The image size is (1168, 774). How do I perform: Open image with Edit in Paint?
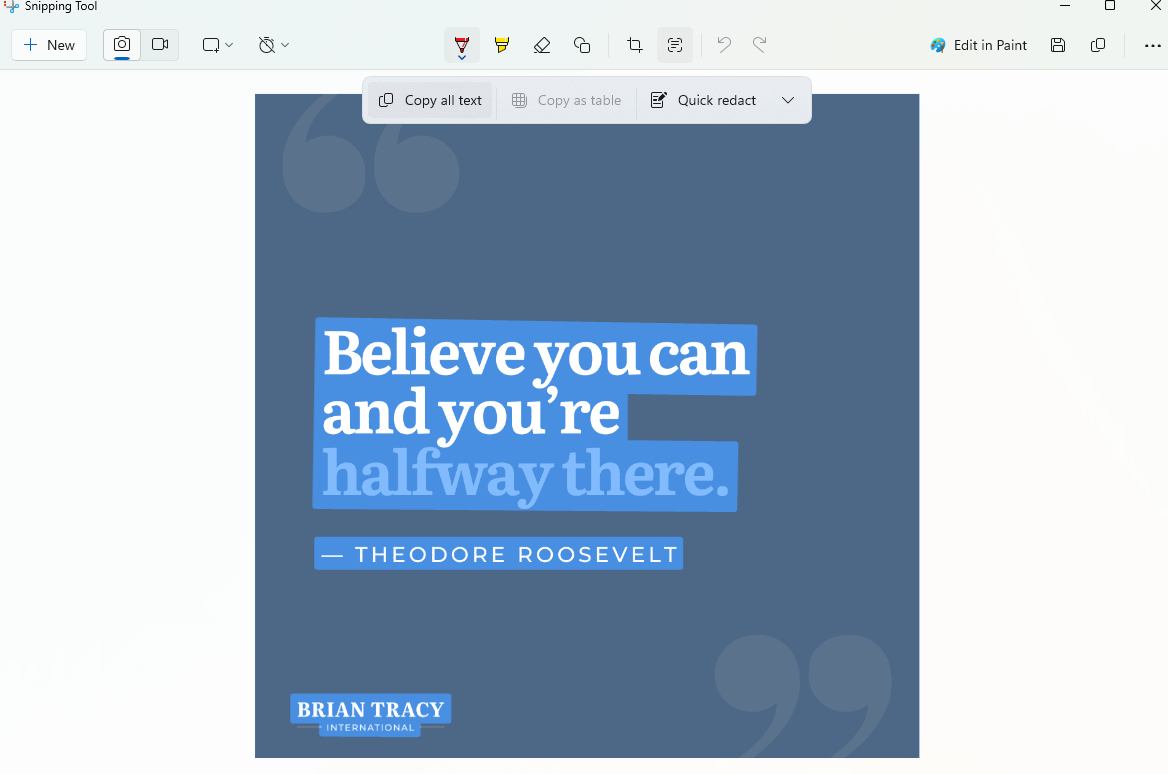(978, 45)
